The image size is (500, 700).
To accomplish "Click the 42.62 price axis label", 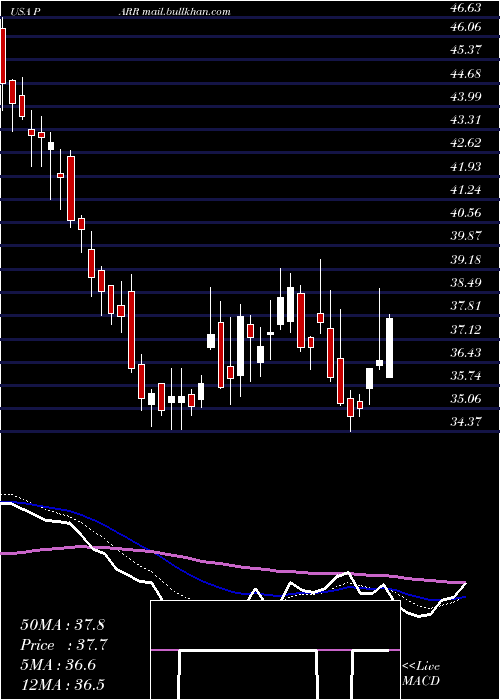I will pyautogui.click(x=468, y=143).
